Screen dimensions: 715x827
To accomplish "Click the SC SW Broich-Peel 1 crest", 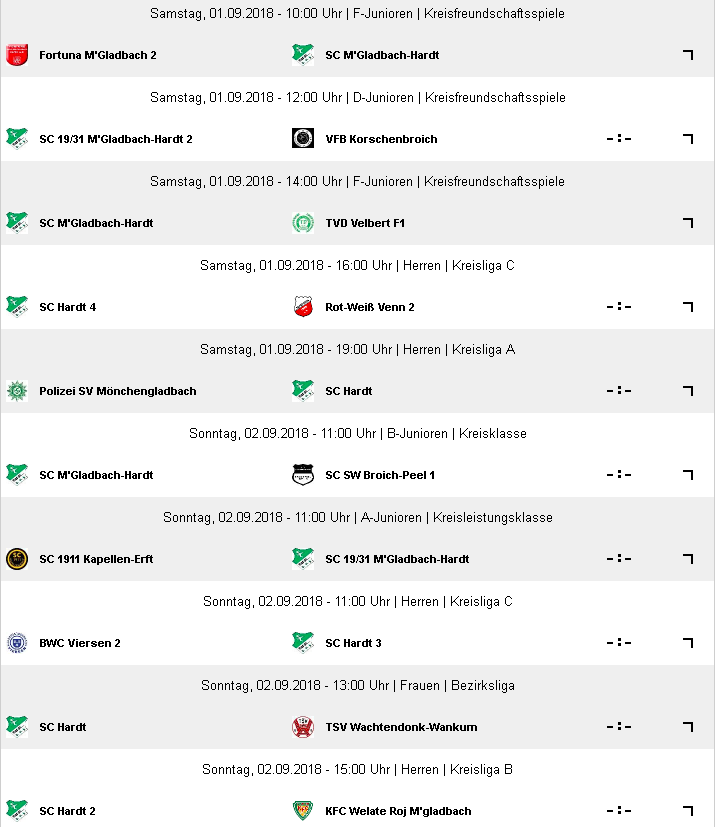I will point(303,475).
